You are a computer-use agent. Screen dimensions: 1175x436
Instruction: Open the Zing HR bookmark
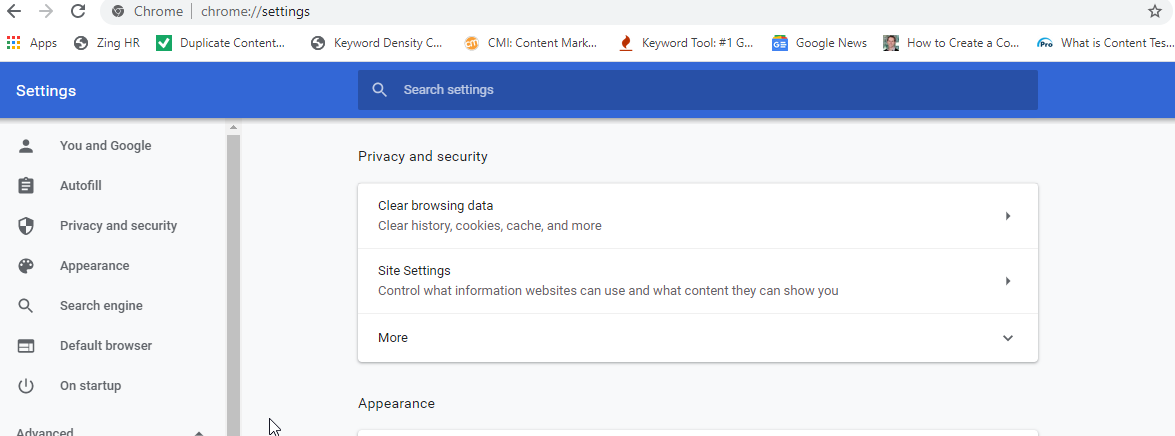107,43
